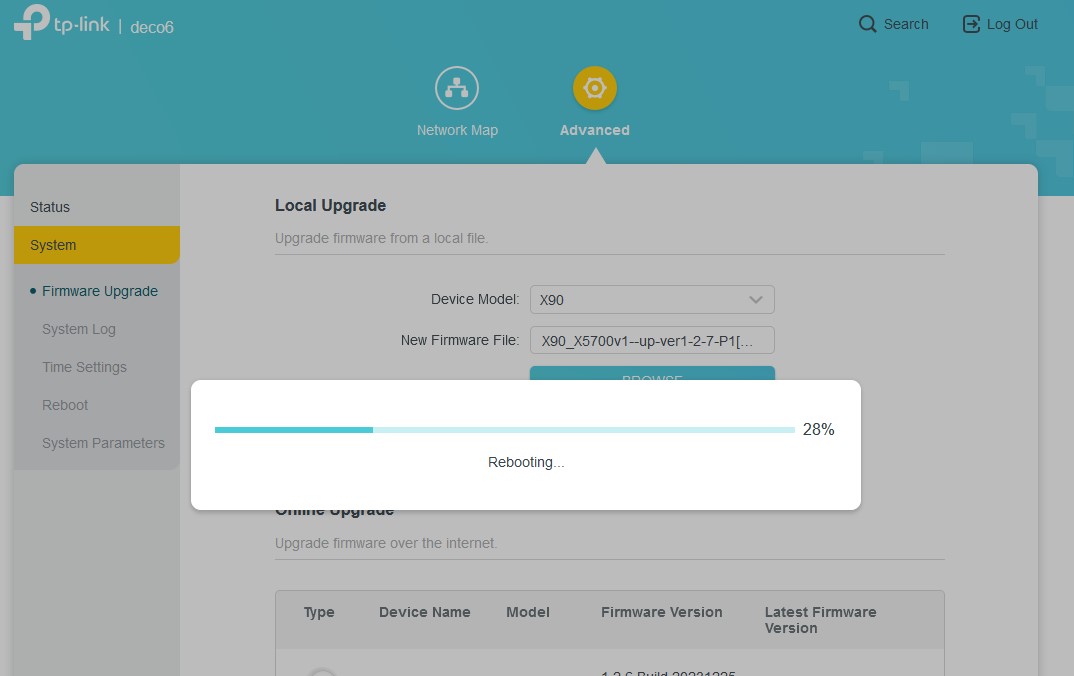The width and height of the screenshot is (1074, 676).
Task: Open the Network Map topology icon
Action: pyautogui.click(x=457, y=89)
